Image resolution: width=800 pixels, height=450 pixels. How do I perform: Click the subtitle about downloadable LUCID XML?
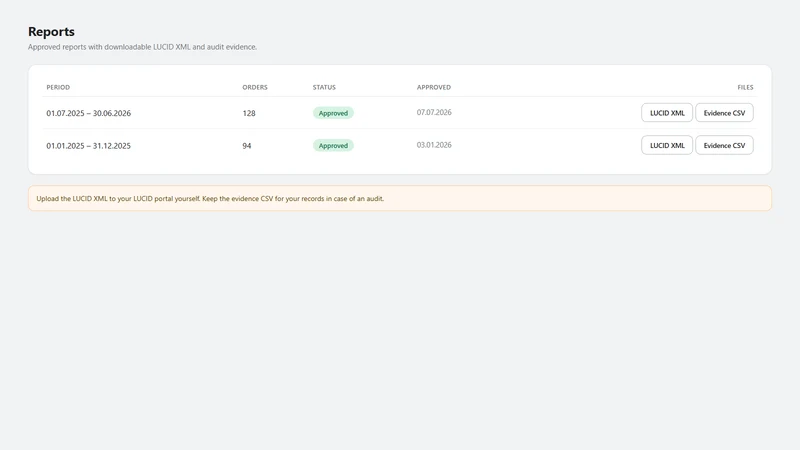[x=142, y=47]
